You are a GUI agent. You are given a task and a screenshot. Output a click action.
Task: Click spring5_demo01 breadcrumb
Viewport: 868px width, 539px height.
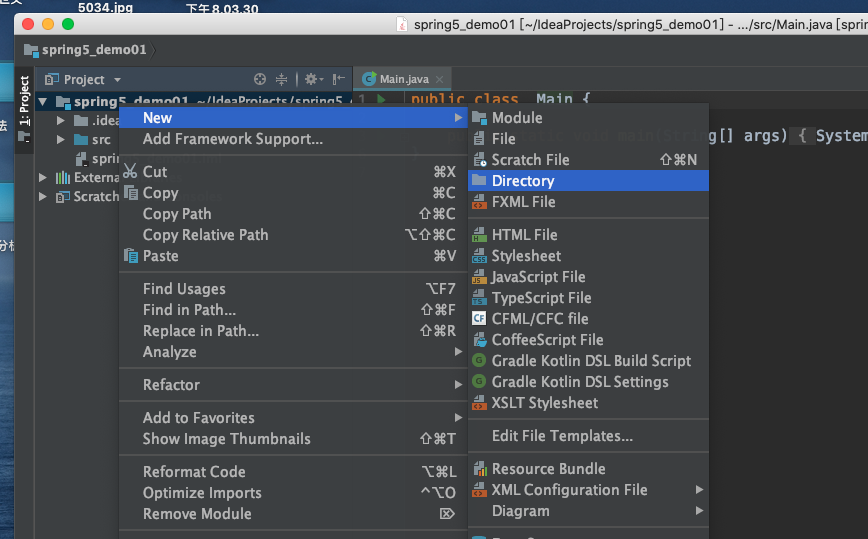85,50
